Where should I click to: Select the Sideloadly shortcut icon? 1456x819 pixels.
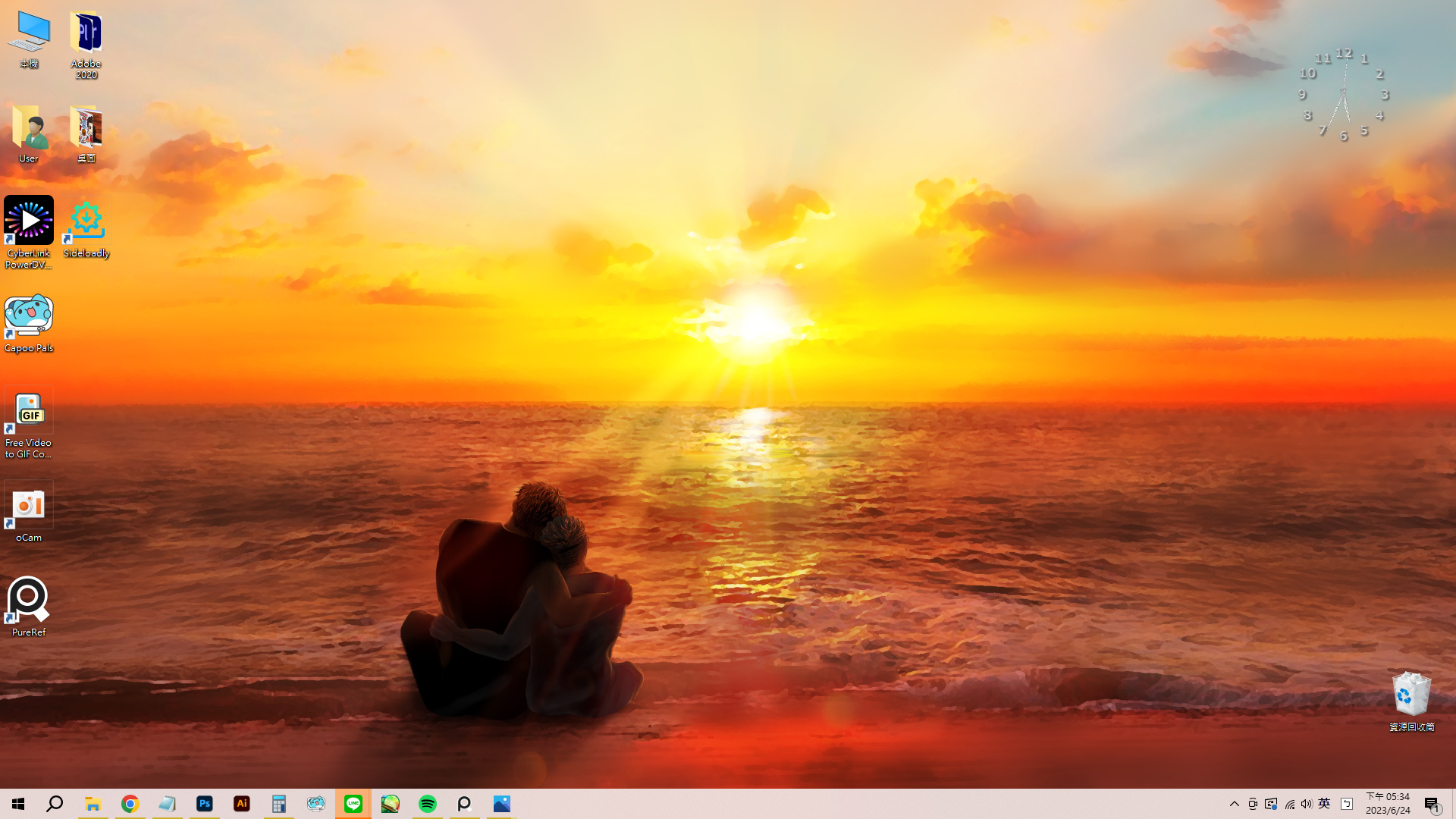86,229
